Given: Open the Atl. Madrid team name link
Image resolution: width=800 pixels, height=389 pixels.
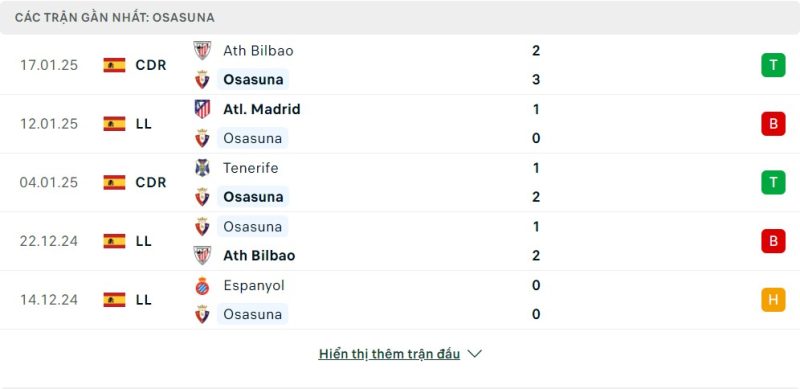Looking at the screenshot, I should coord(262,109).
